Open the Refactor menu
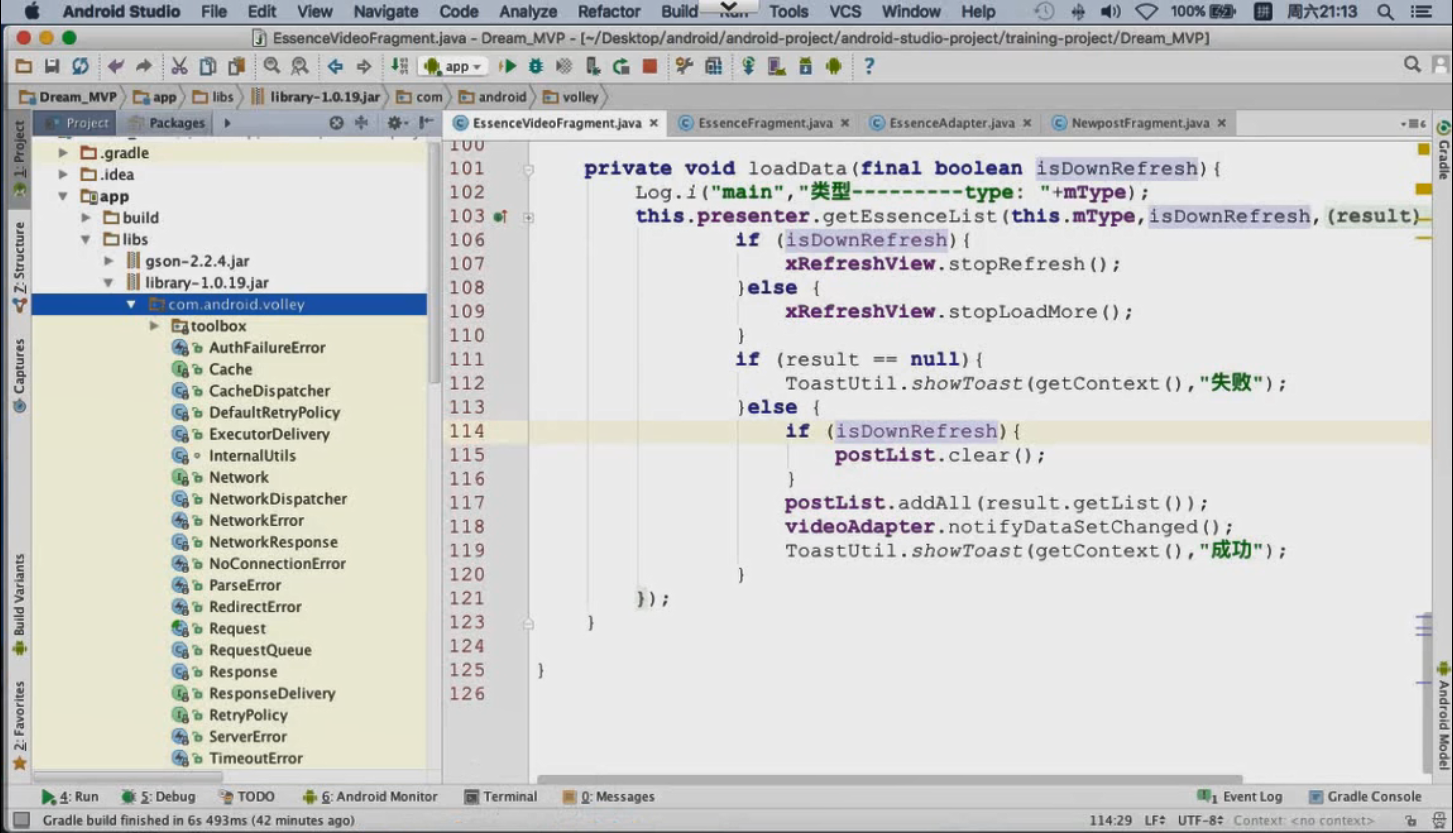Viewport: 1453px width, 833px height. click(608, 12)
